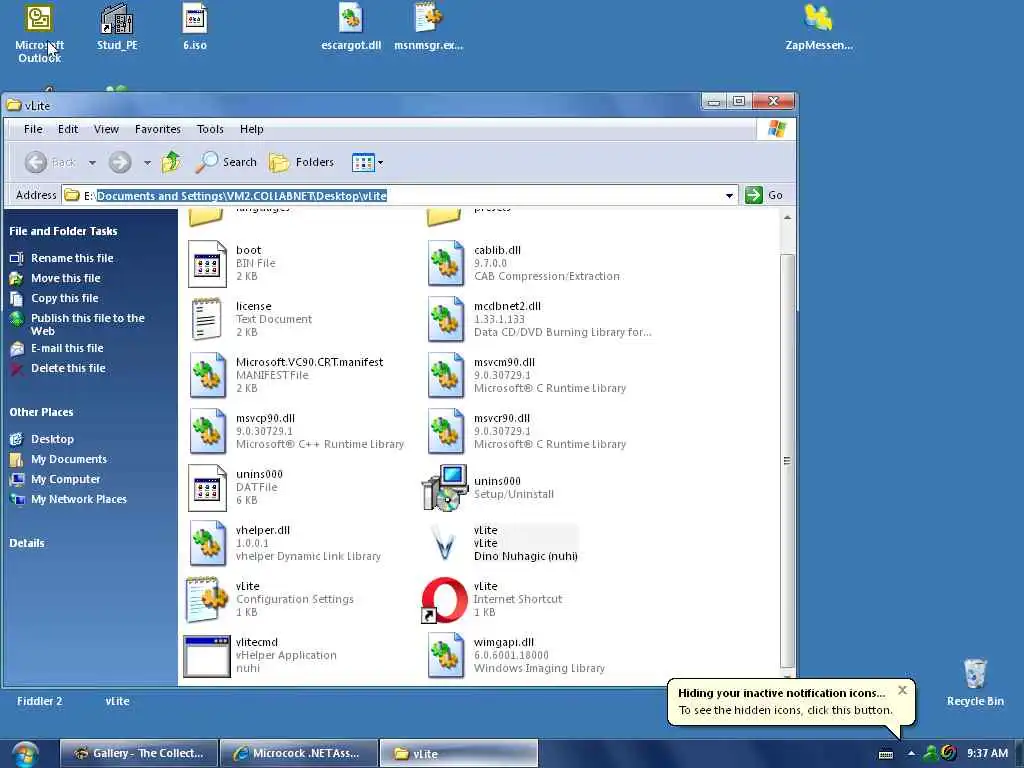Click the Up folder toolbar icon
Viewport: 1024px width, 768px height.
point(172,162)
